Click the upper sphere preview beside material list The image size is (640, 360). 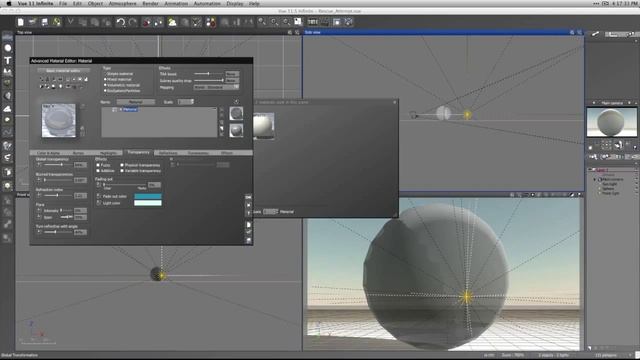(x=236, y=113)
